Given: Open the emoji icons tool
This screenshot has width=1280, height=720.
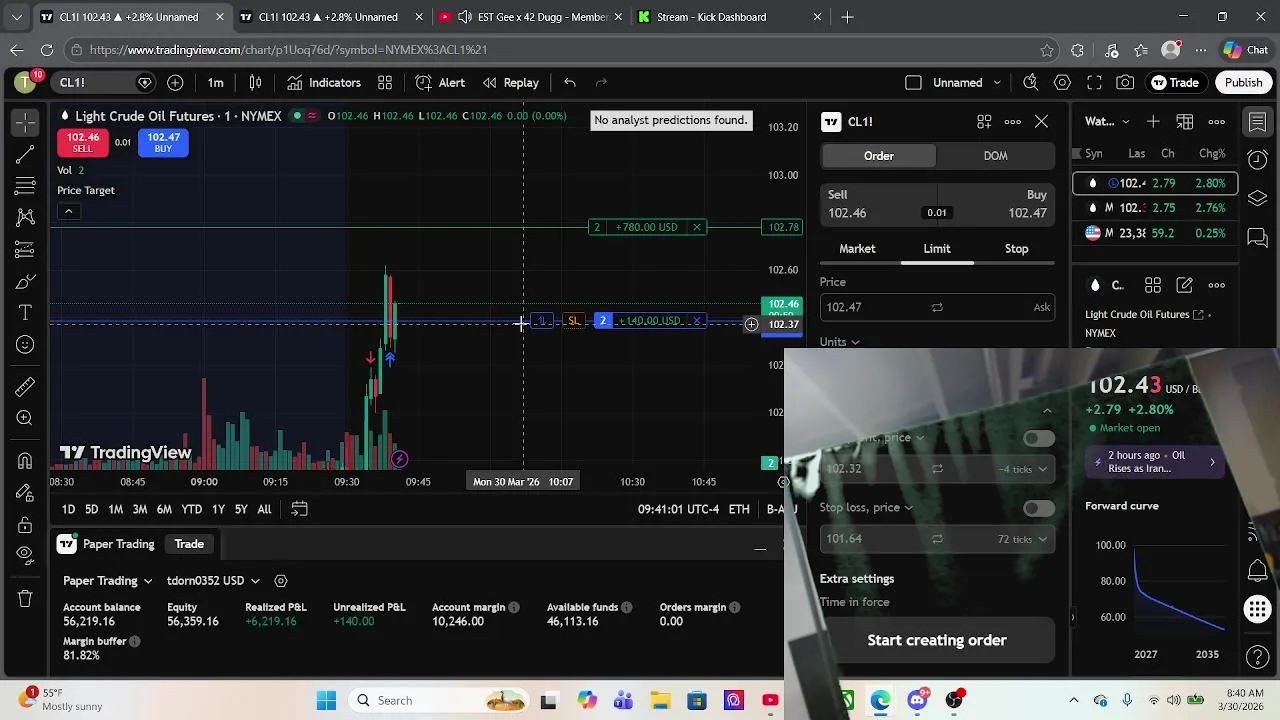Looking at the screenshot, I should (x=26, y=345).
